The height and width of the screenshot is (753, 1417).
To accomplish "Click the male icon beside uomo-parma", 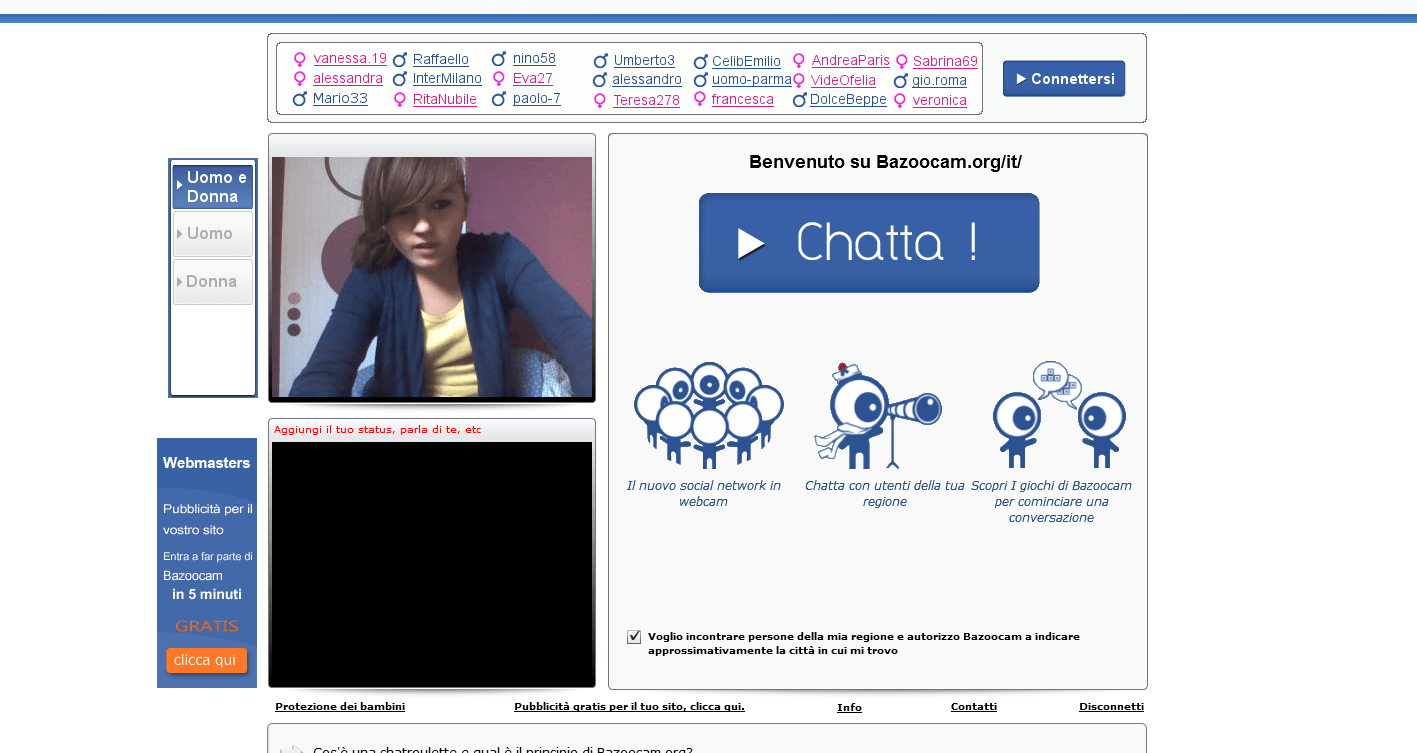I will tap(700, 80).
